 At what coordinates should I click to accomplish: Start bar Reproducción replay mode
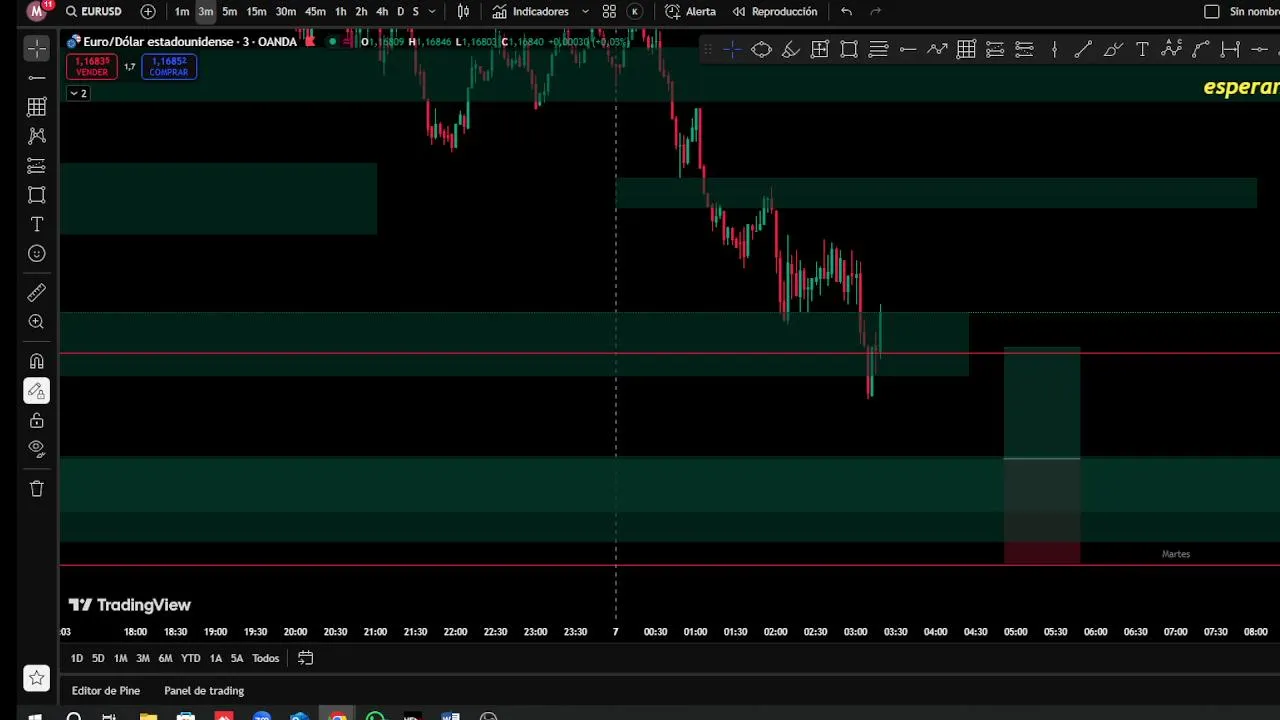point(774,12)
